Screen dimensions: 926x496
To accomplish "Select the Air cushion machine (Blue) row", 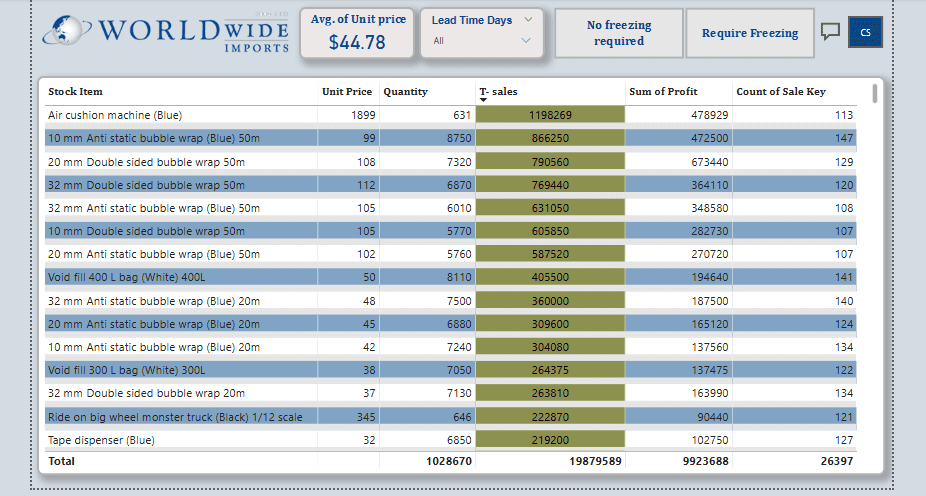I will 115,115.
